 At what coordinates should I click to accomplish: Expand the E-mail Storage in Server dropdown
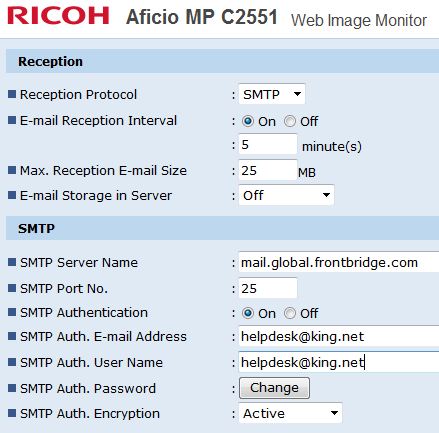286,195
